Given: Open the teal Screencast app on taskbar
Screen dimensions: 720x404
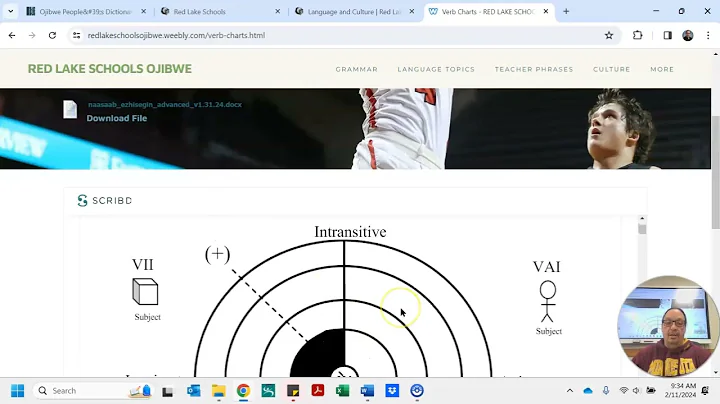Looking at the screenshot, I should click(x=268, y=391).
